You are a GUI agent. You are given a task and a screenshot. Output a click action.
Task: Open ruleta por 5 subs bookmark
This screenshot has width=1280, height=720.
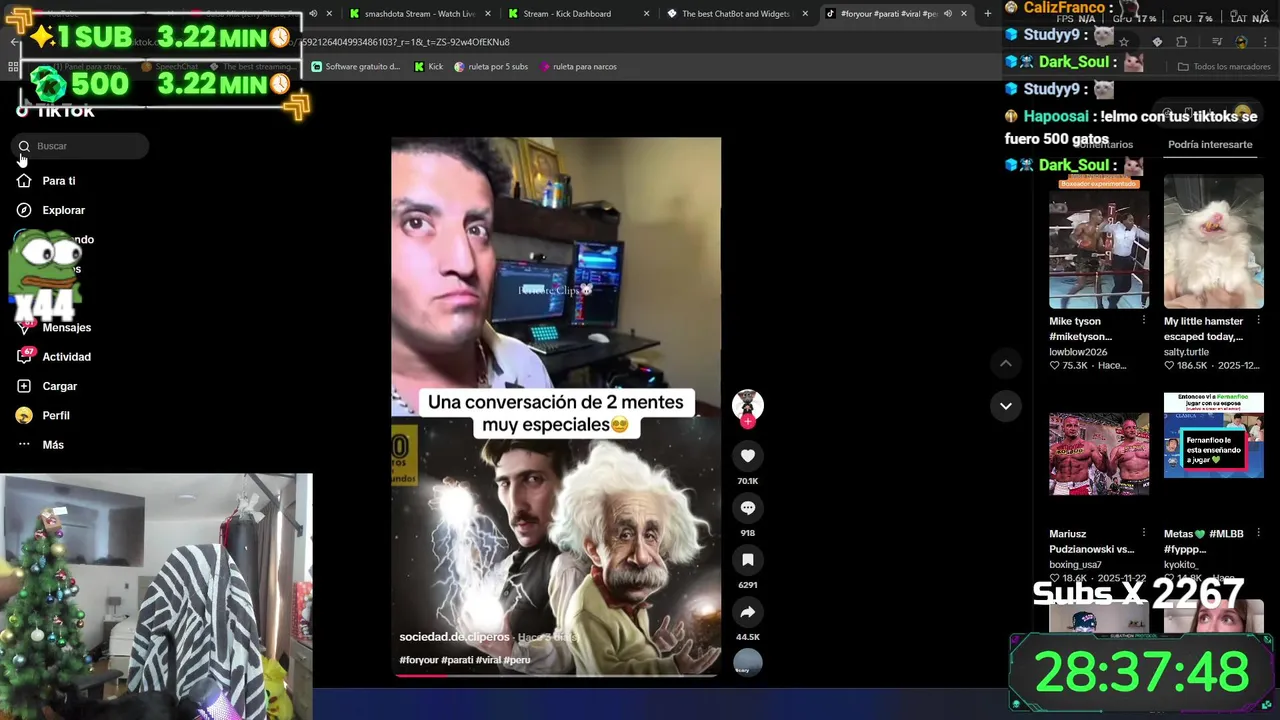tap(491, 67)
